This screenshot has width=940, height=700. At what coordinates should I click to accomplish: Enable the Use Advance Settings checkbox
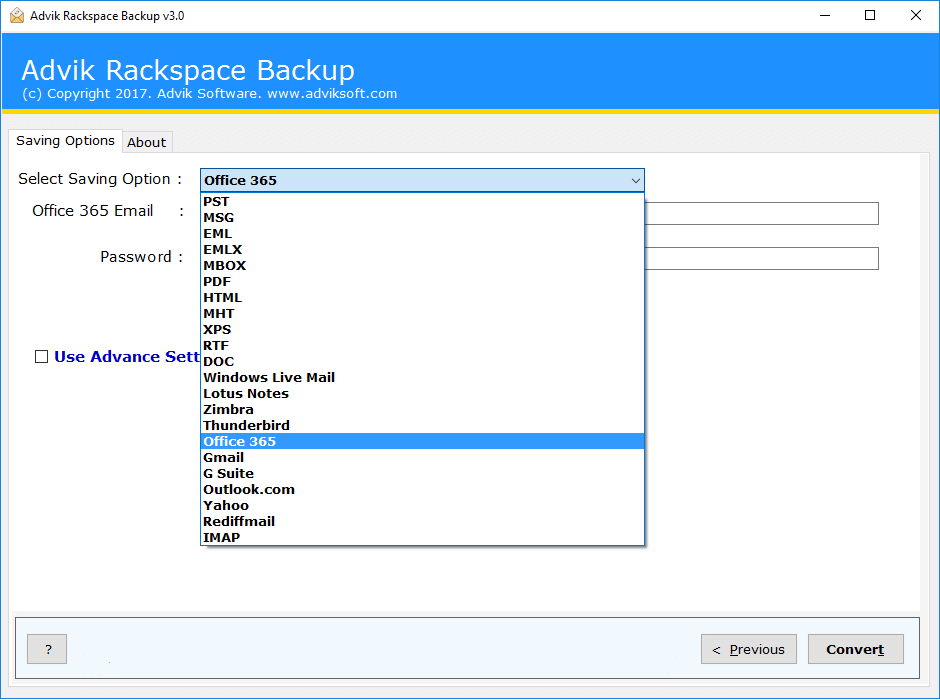(x=41, y=356)
